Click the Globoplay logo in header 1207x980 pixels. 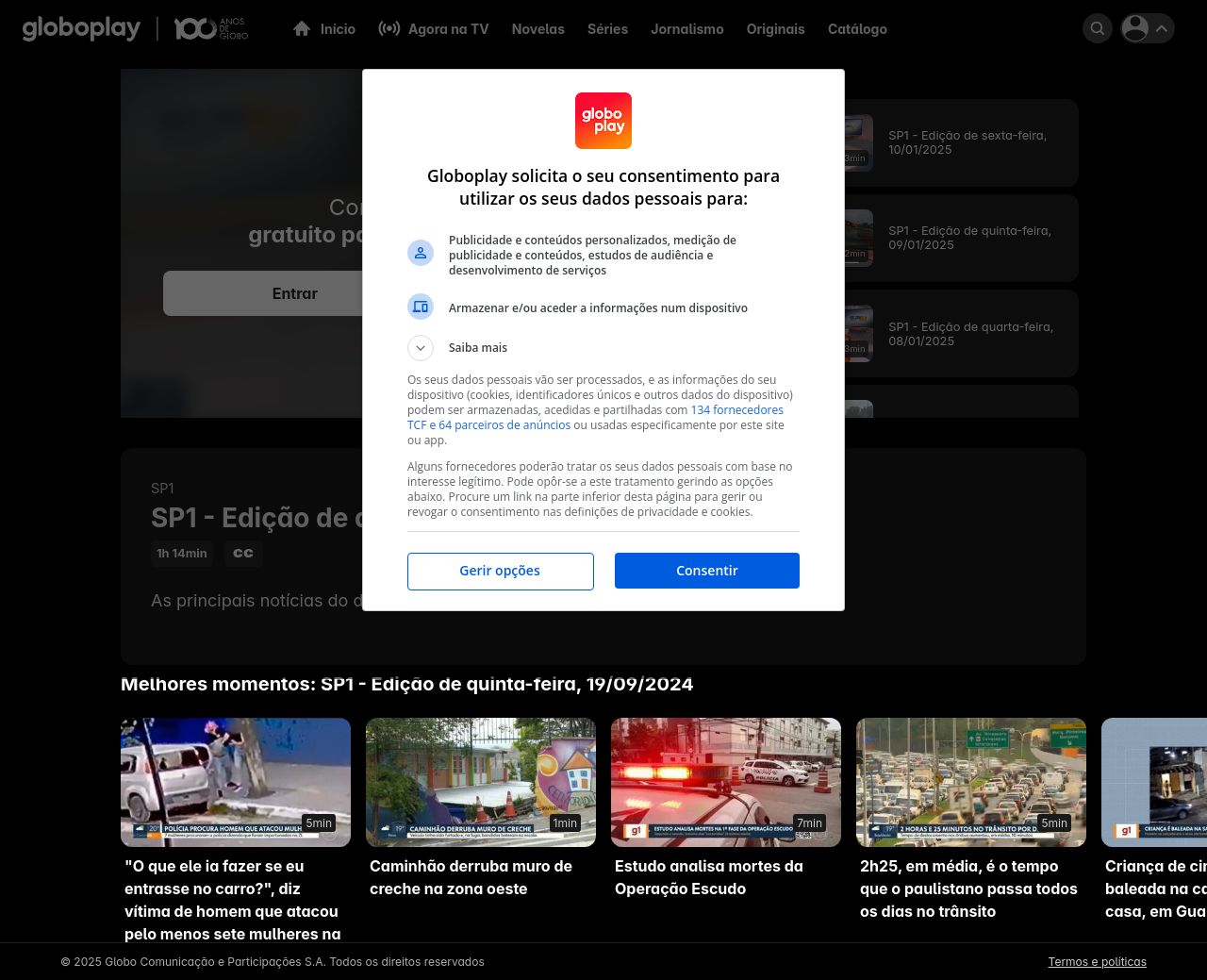point(81,28)
